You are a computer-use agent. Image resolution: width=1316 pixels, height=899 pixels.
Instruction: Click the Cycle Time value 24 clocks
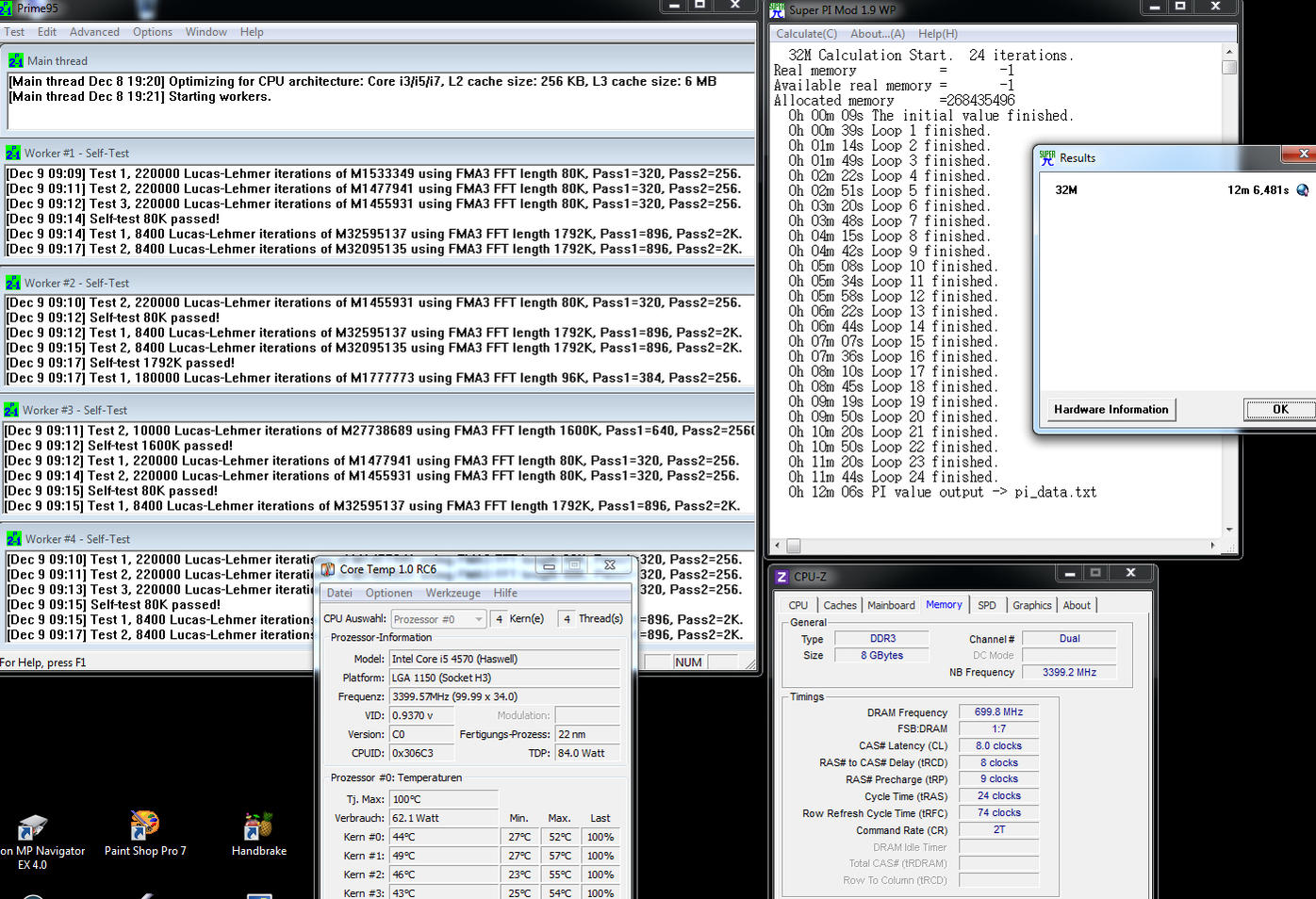point(998,796)
